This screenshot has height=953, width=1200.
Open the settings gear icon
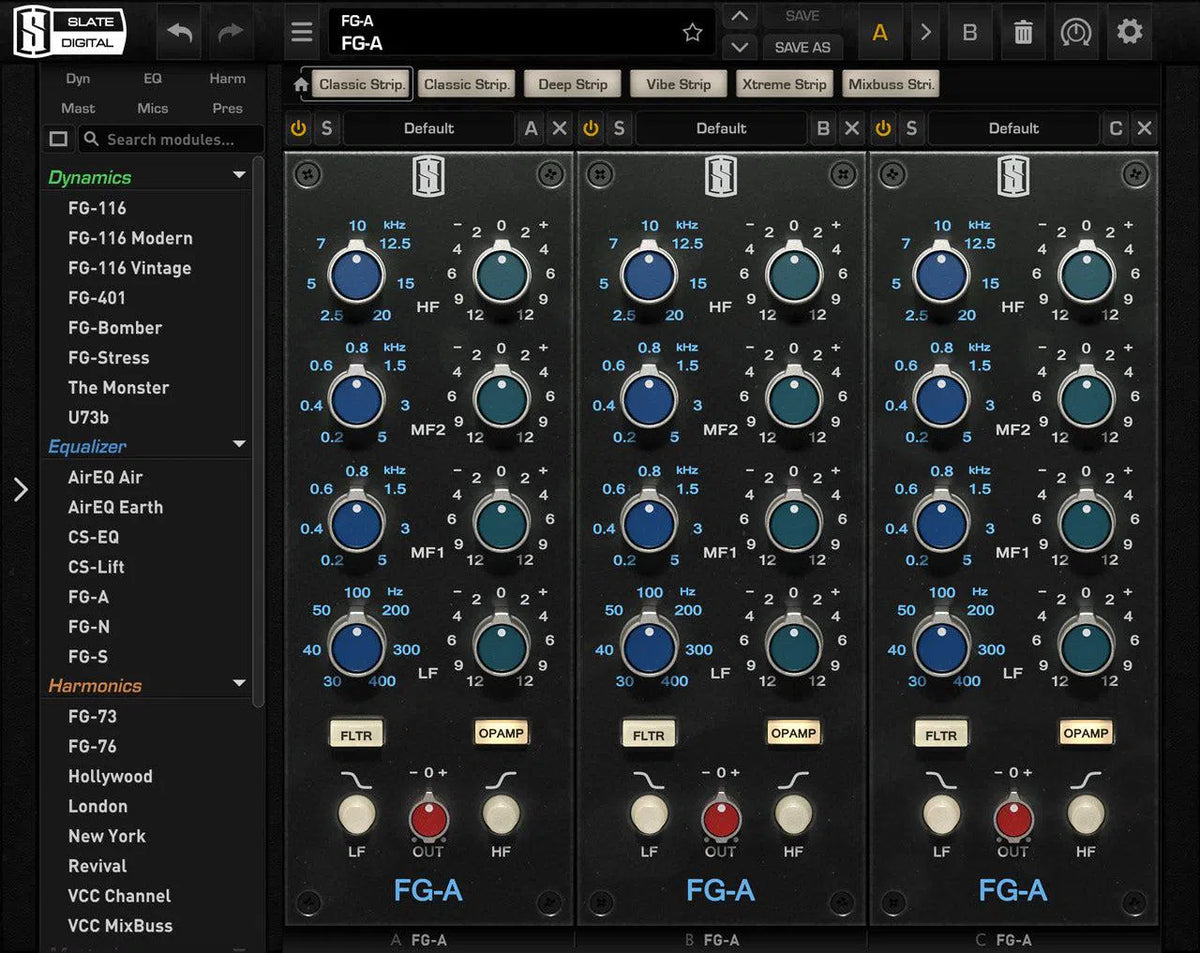[1129, 31]
